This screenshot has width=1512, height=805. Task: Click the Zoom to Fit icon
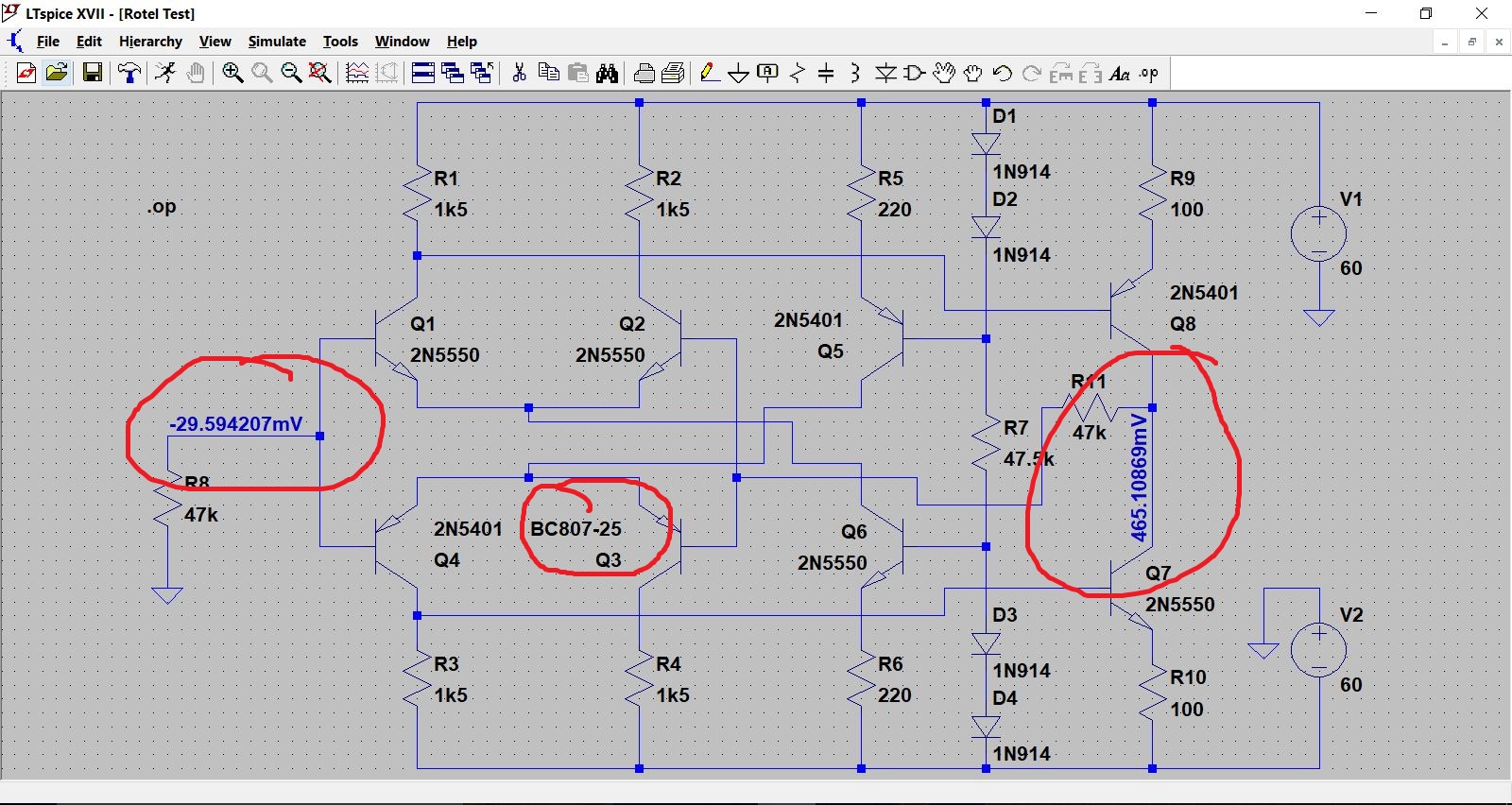(320, 73)
